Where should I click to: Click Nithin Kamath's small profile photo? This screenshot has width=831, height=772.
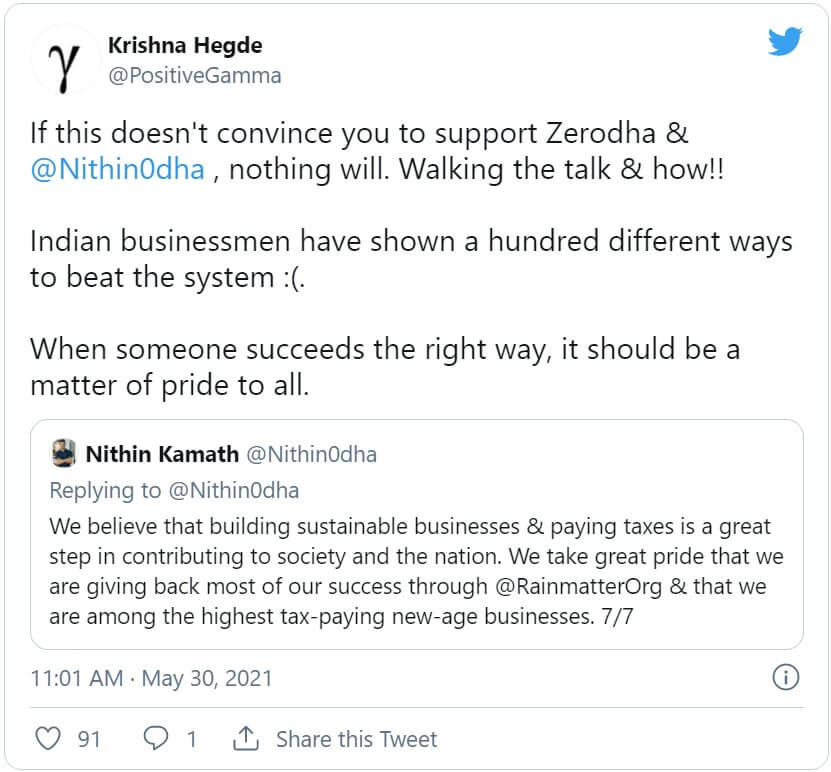[x=63, y=454]
